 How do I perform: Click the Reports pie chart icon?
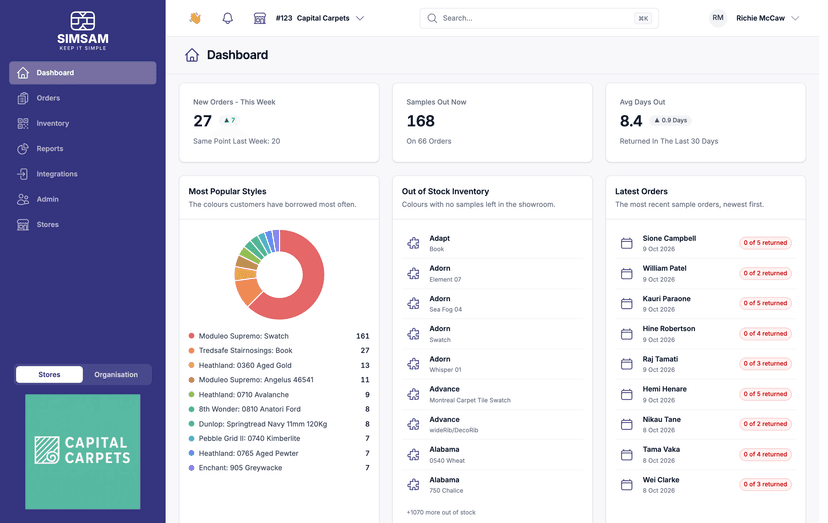23,149
